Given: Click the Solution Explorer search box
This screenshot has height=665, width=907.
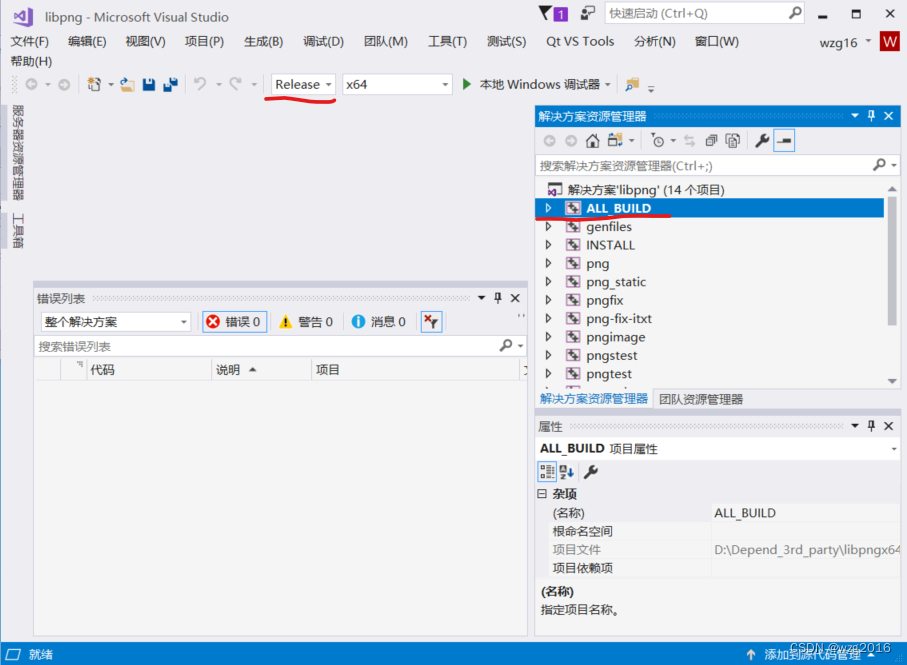Looking at the screenshot, I should (700, 164).
